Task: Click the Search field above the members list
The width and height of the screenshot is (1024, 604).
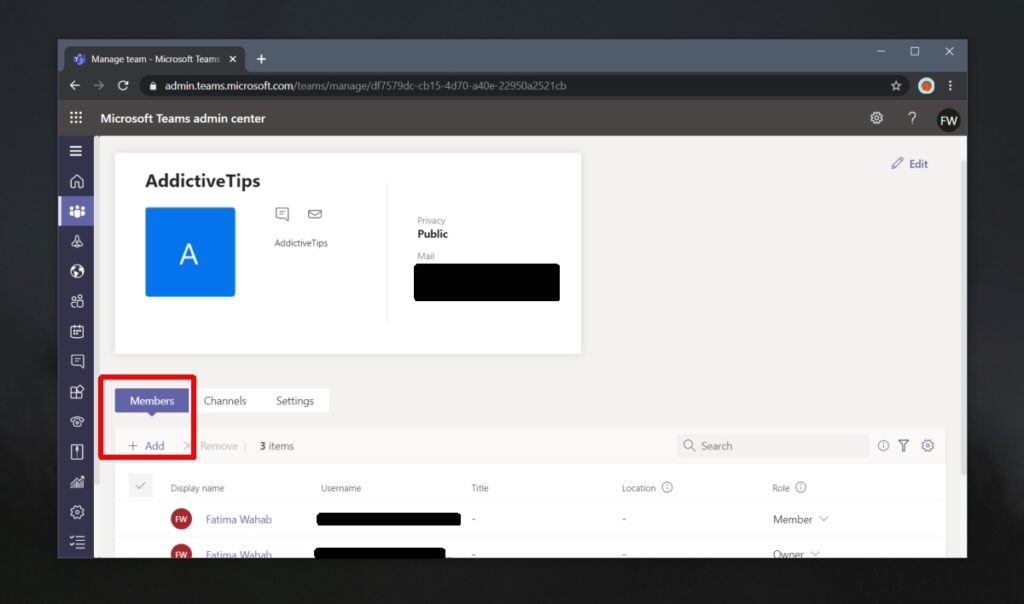Action: coord(772,446)
